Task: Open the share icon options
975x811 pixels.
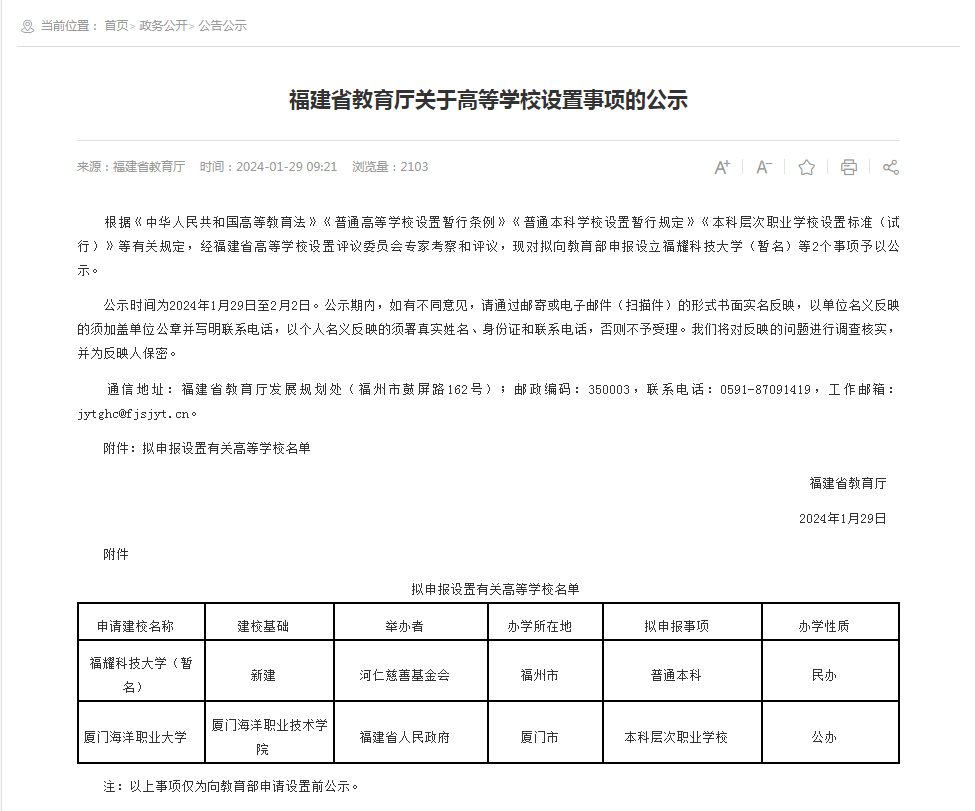Action: 891,167
